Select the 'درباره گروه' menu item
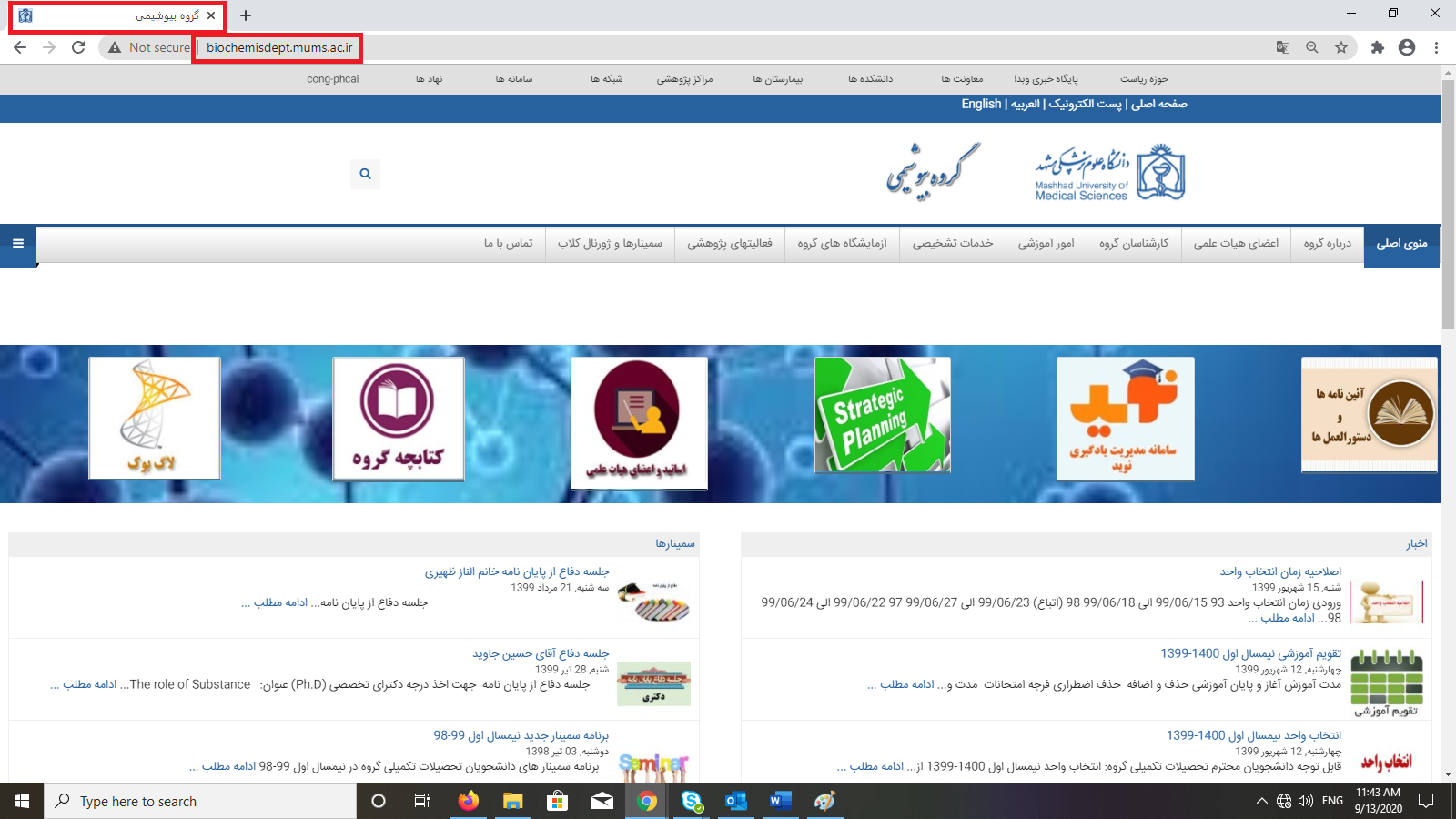This screenshot has height=819, width=1456. (1327, 243)
